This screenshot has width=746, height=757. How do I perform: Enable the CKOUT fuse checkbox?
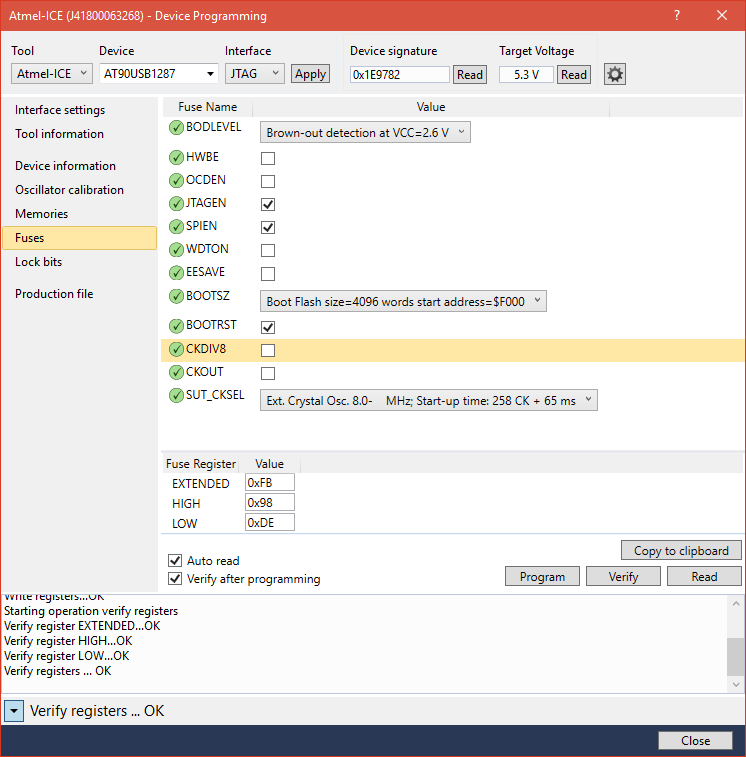[268, 373]
